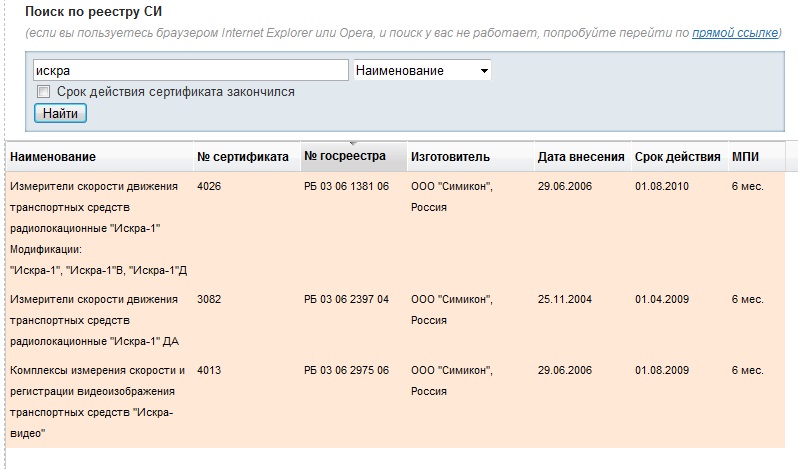The width and height of the screenshot is (798, 469).
Task: Sort table by "№ сертификата" column header
Action: [242, 157]
